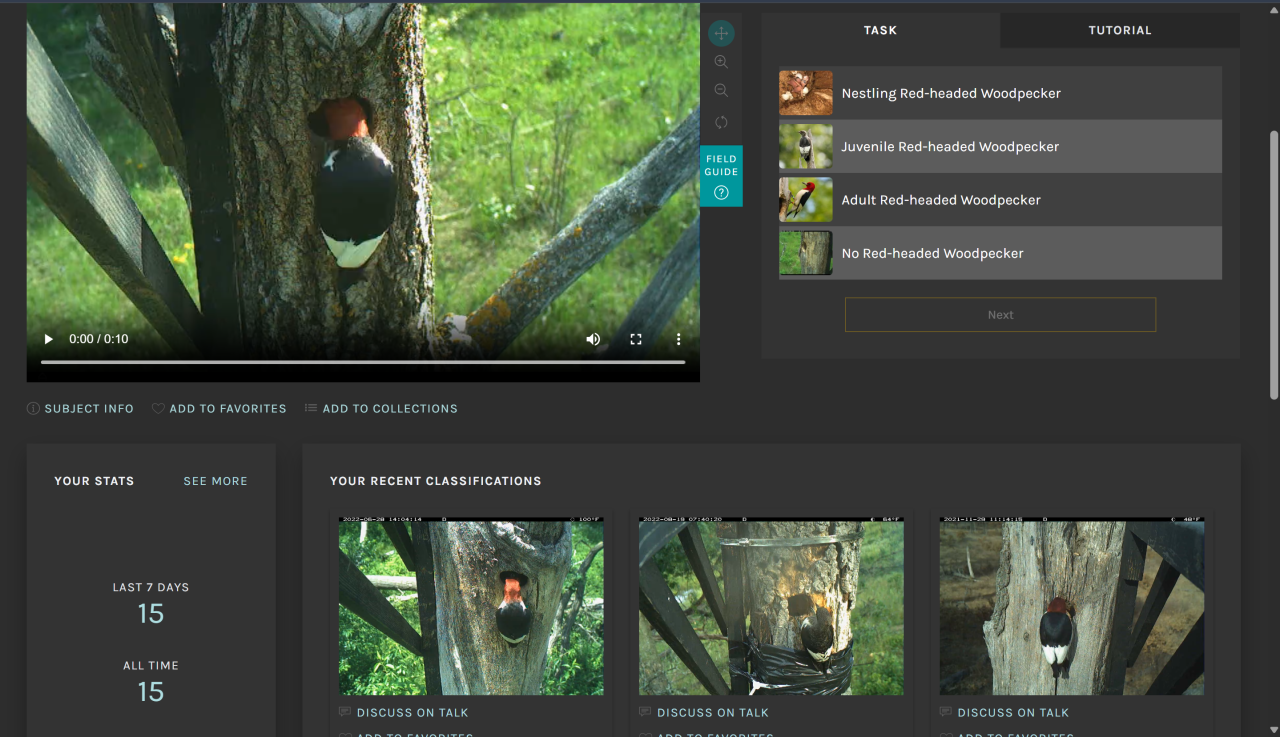This screenshot has height=737, width=1280.
Task: Click the Your Recent Classifications heading
Action: coord(436,481)
